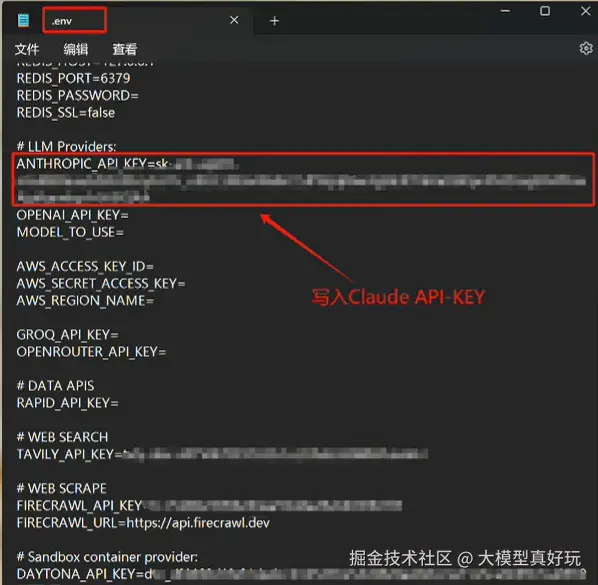Click the REDIS_PORT=6379 line
The width and height of the screenshot is (598, 585).
(x=73, y=79)
